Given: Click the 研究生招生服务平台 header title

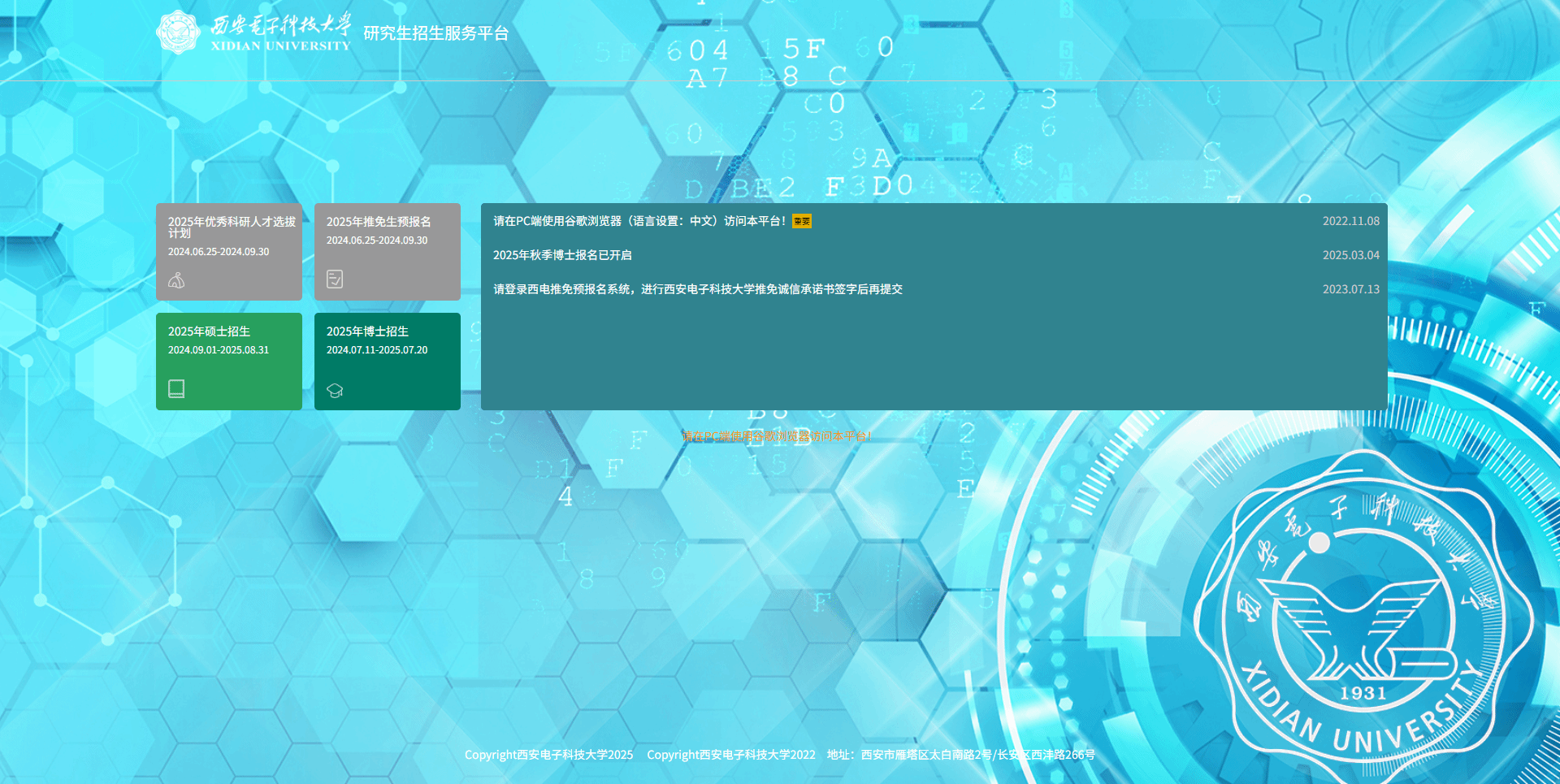Looking at the screenshot, I should click(435, 33).
